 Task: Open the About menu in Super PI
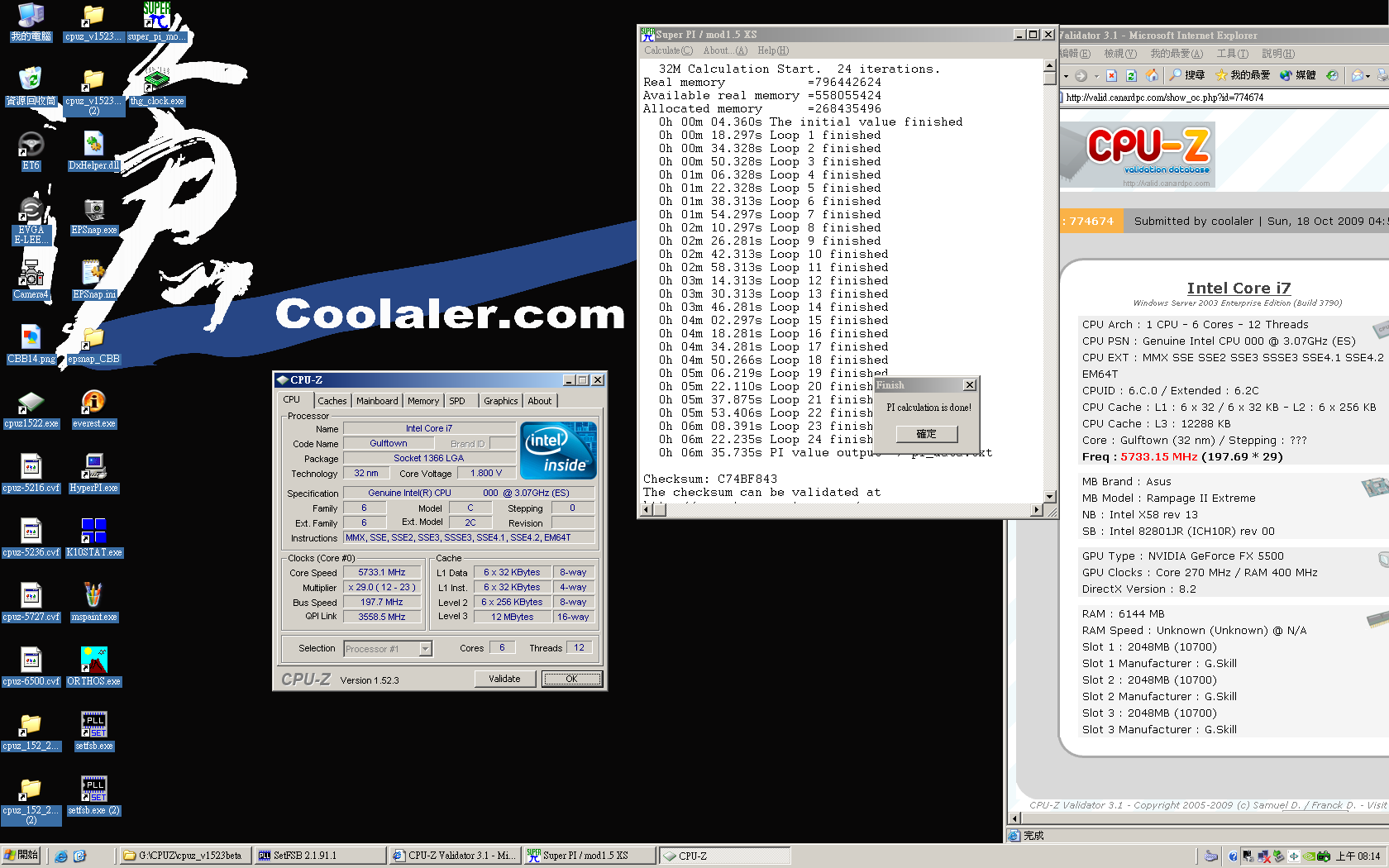pyautogui.click(x=725, y=50)
